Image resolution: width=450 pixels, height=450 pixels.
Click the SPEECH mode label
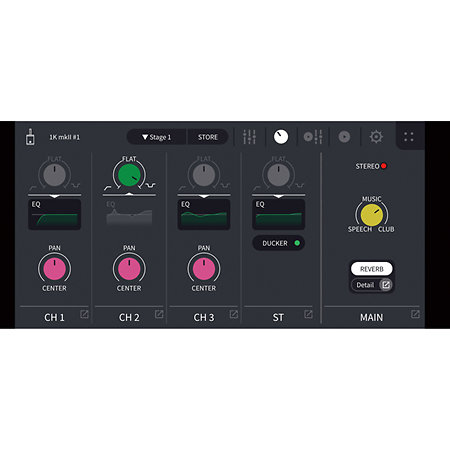click(360, 229)
